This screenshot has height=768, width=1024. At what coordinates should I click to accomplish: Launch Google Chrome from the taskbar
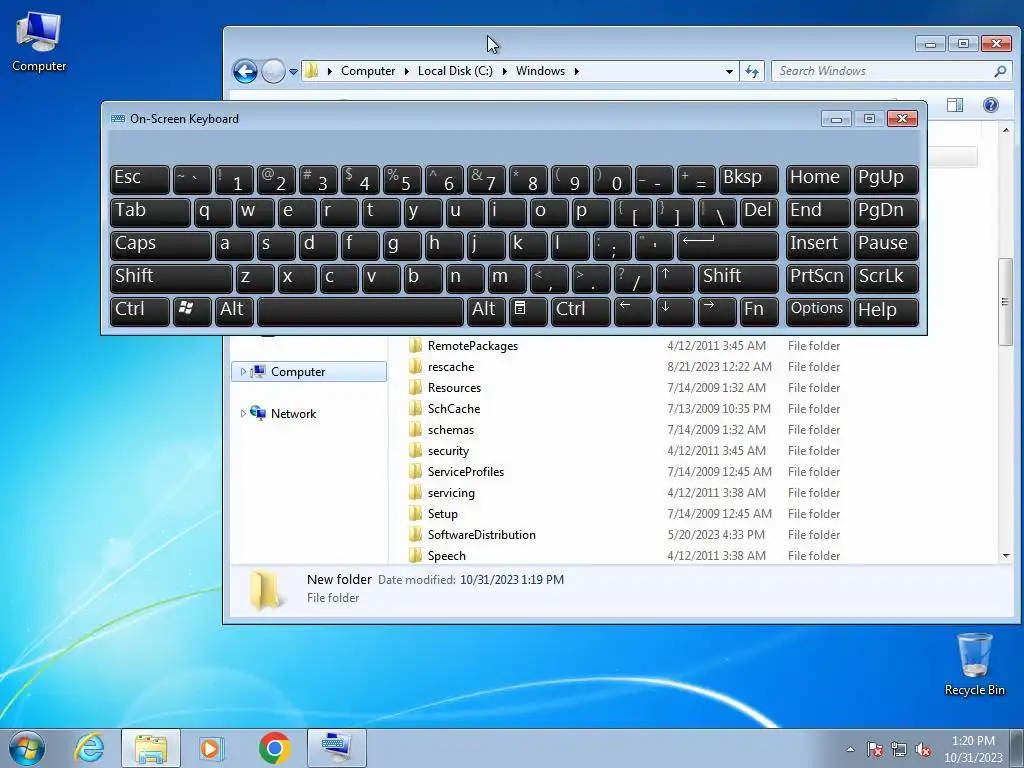(274, 748)
